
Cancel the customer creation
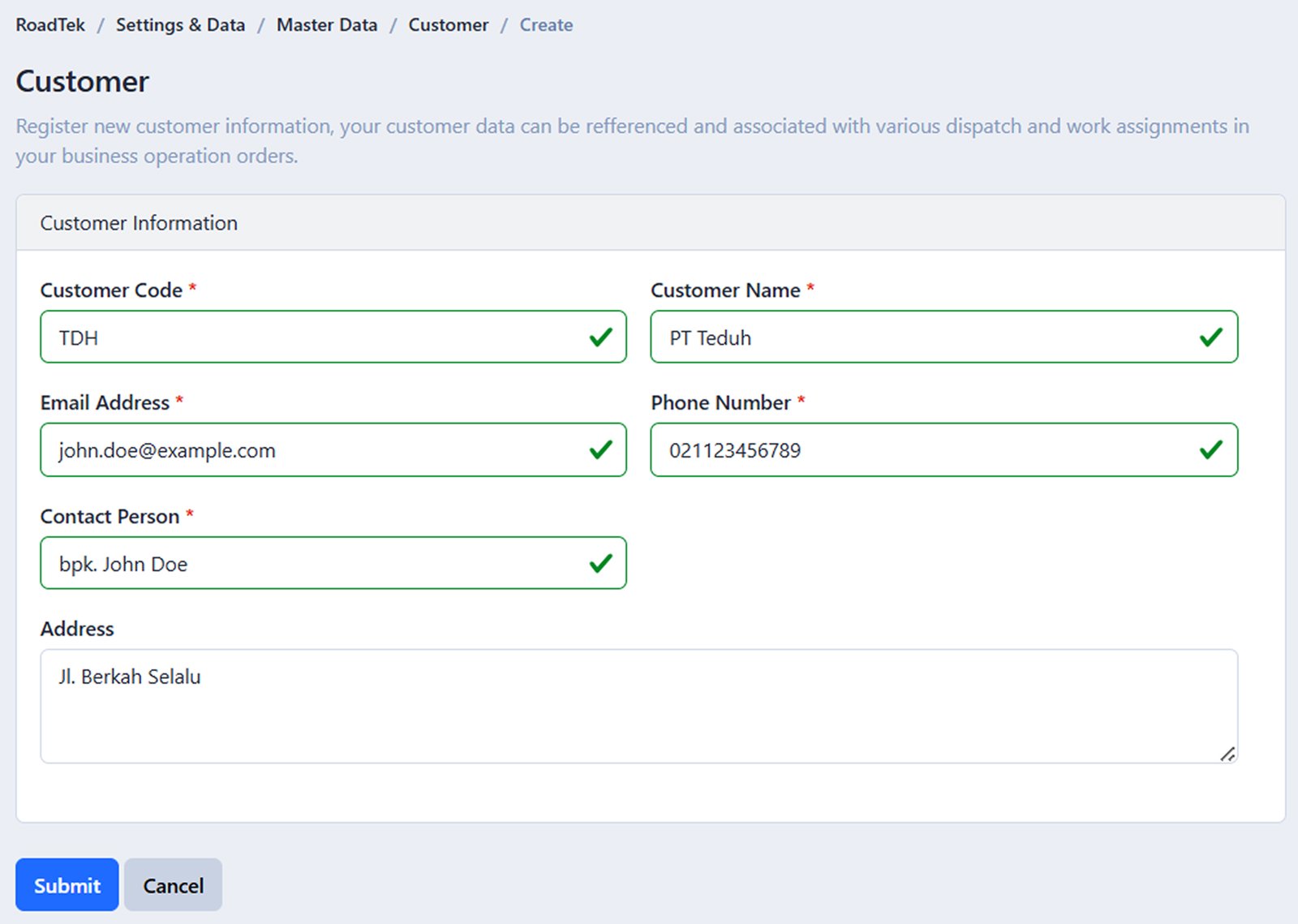(173, 885)
